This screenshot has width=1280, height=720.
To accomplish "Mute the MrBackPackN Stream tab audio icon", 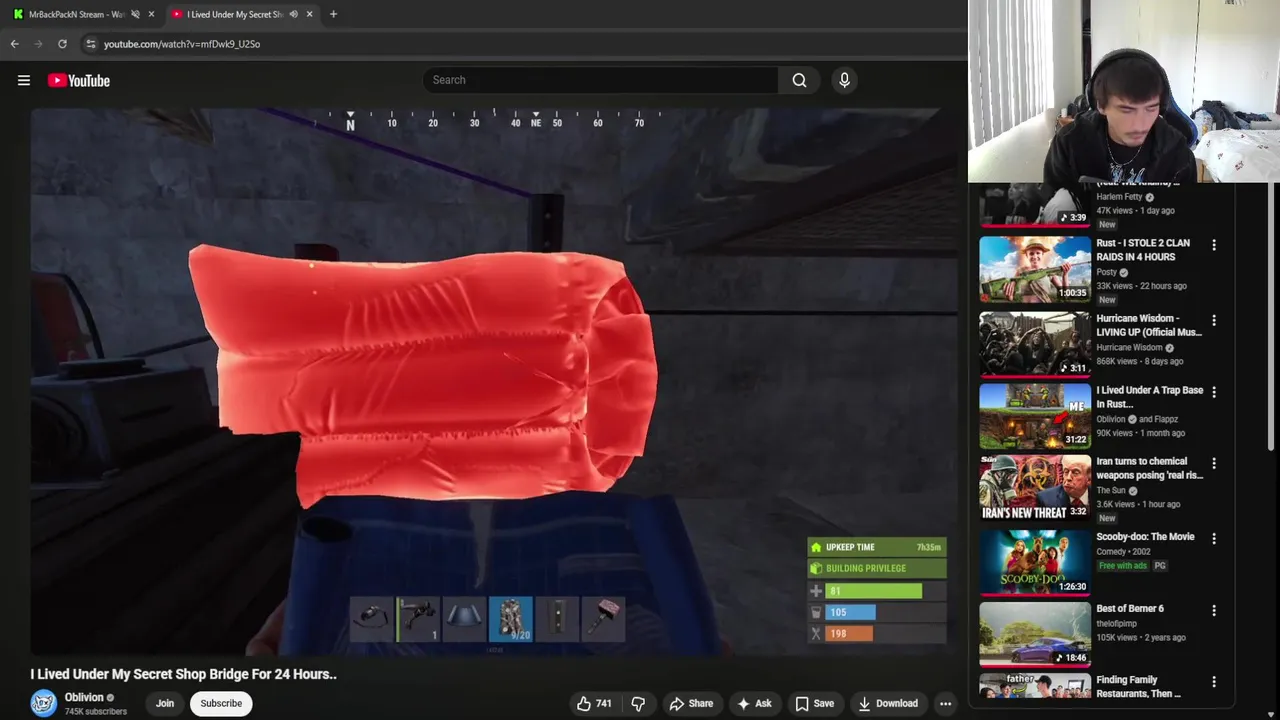I will 135,14.
